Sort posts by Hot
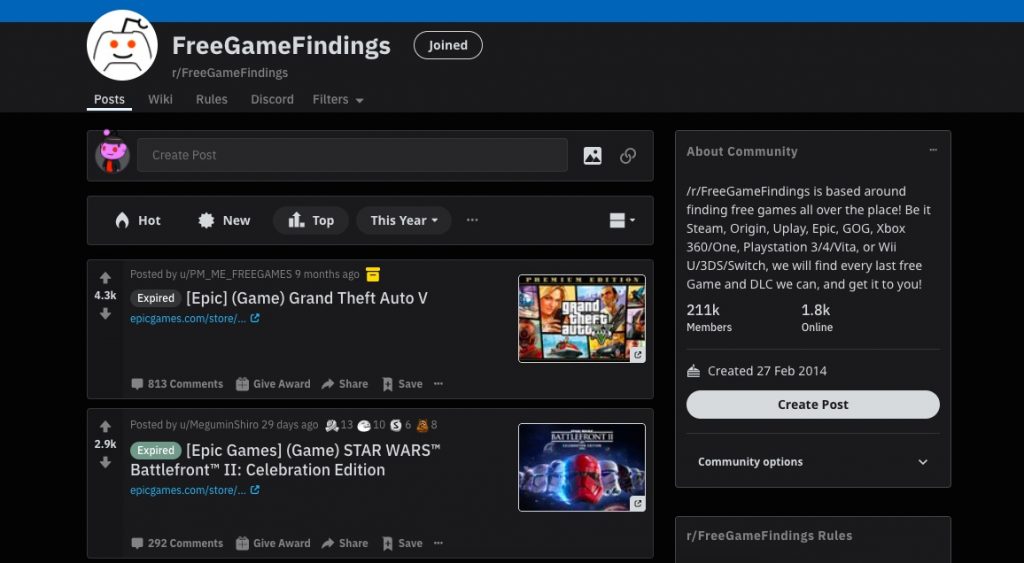1024x563 pixels. coord(137,221)
